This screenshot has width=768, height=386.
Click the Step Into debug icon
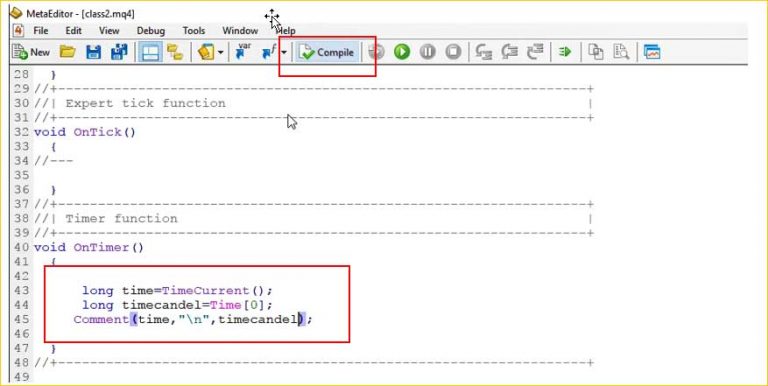(x=484, y=52)
